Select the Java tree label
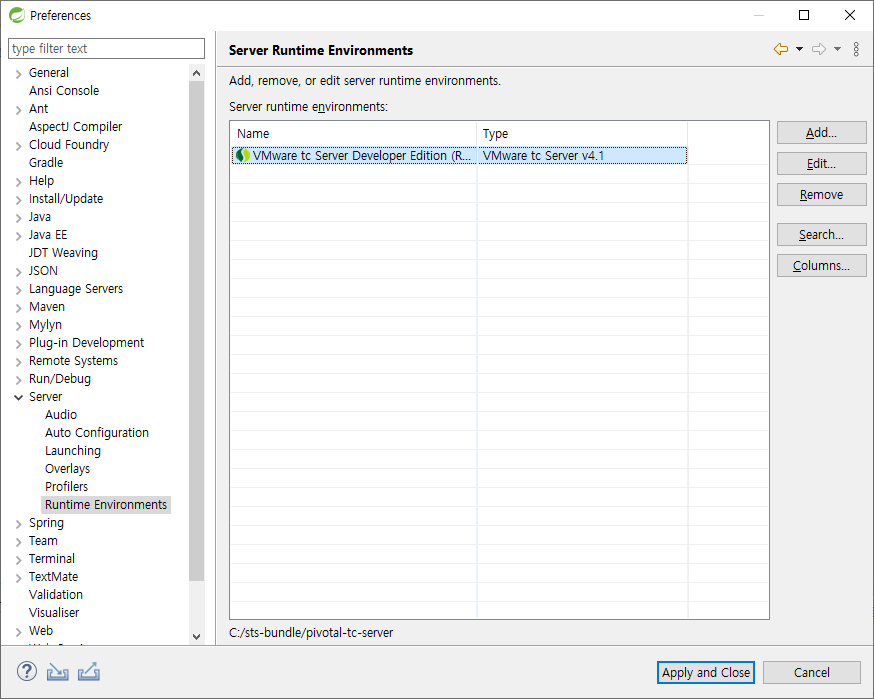Image resolution: width=874 pixels, height=699 pixels. point(40,217)
